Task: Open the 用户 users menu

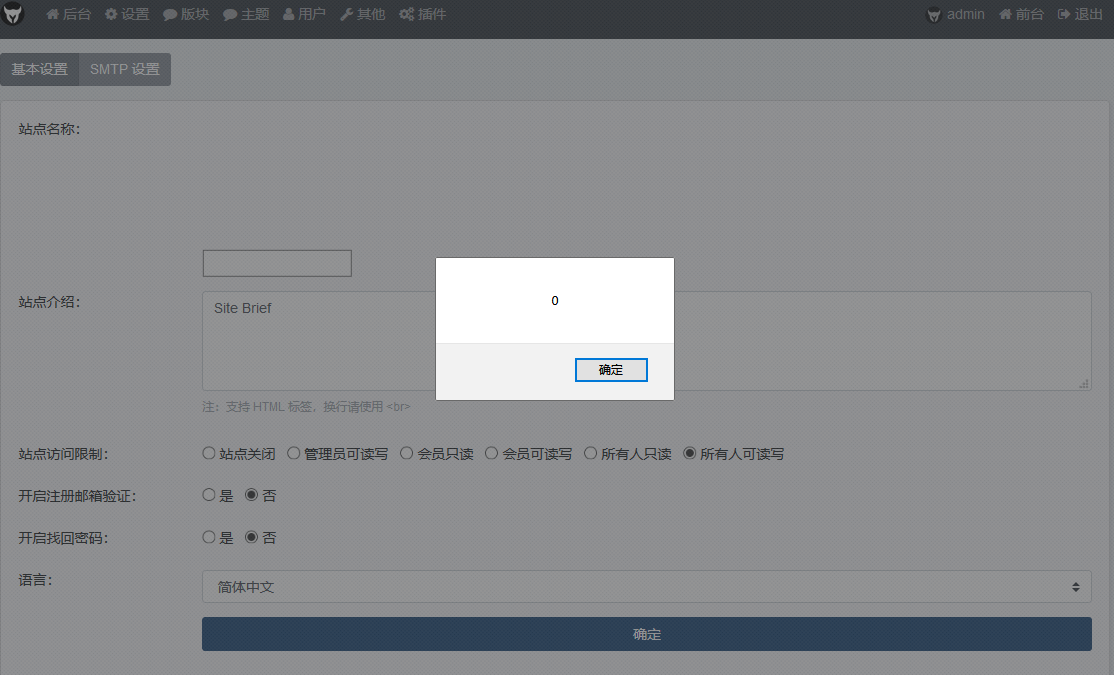Action: (304, 14)
